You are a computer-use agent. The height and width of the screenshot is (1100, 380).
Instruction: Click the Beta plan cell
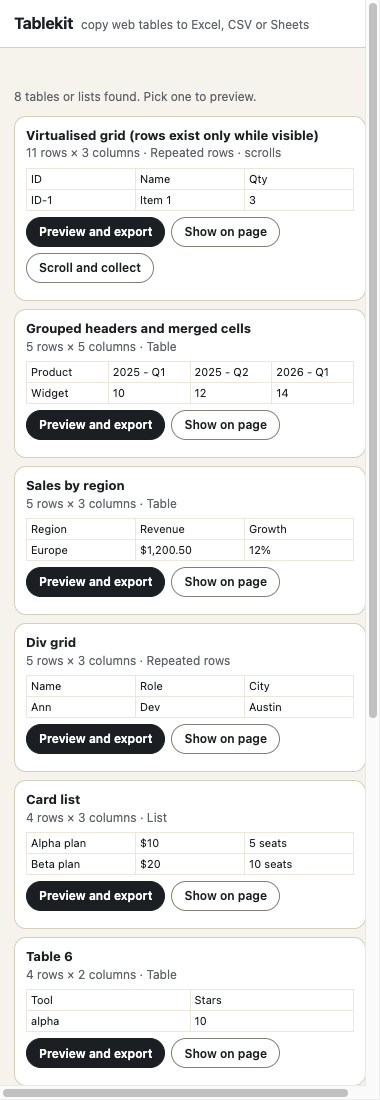coord(81,865)
